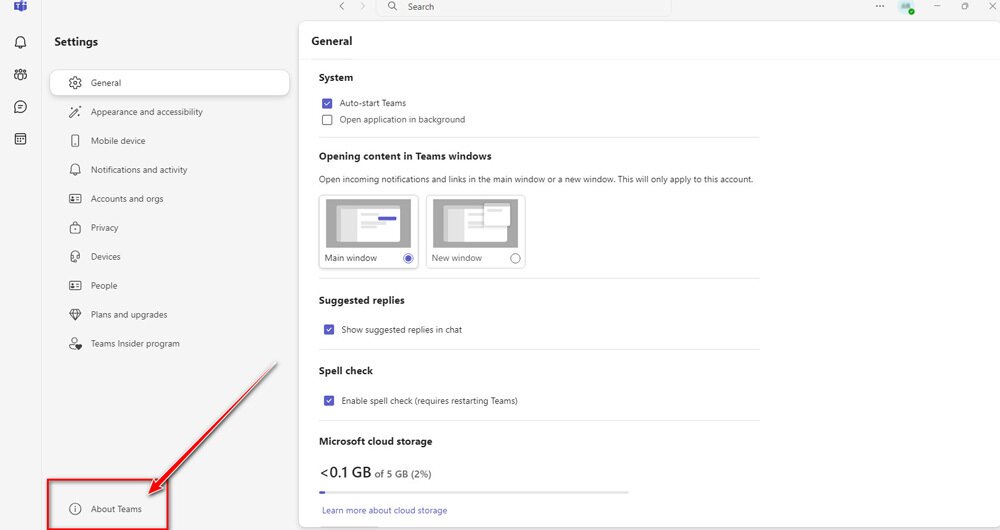Open Devices settings

170,256
